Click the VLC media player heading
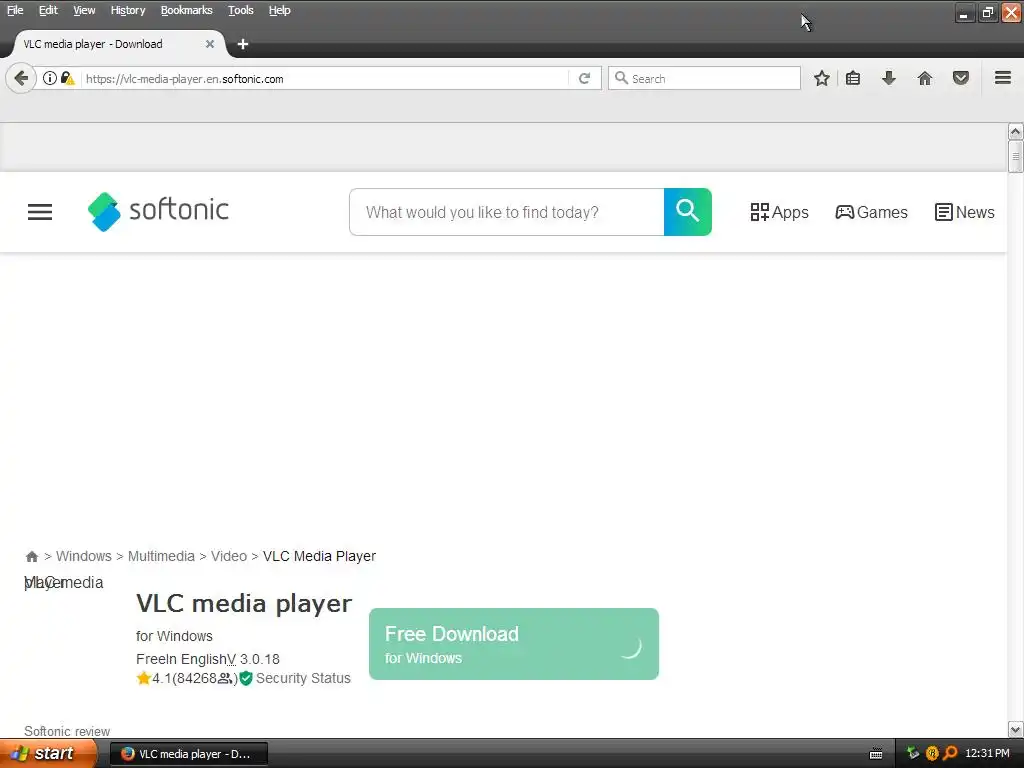The height and width of the screenshot is (768, 1024). point(244,603)
